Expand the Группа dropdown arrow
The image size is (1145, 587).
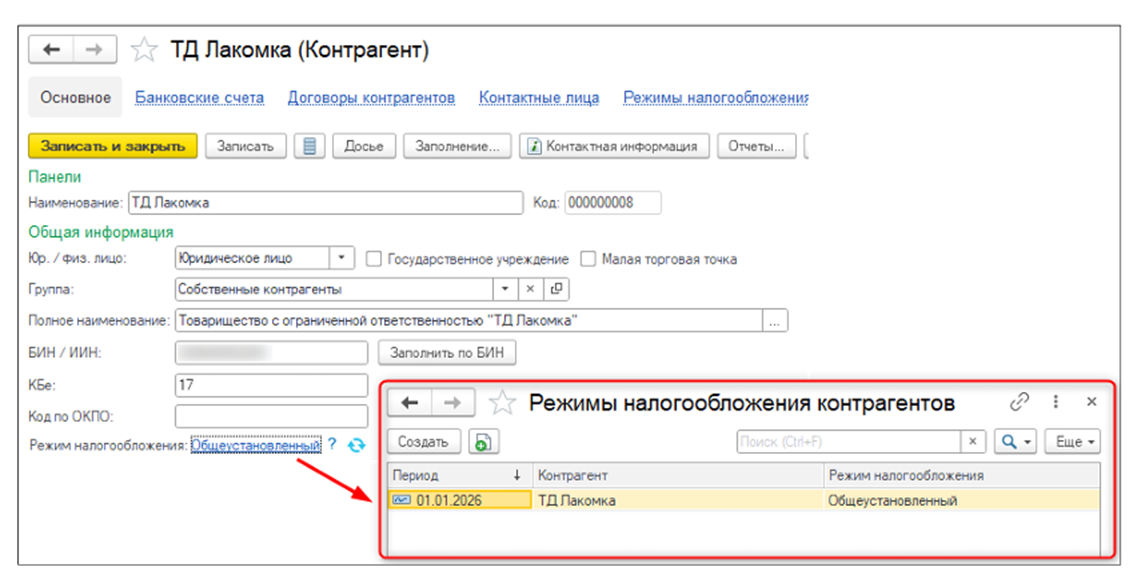tap(505, 289)
